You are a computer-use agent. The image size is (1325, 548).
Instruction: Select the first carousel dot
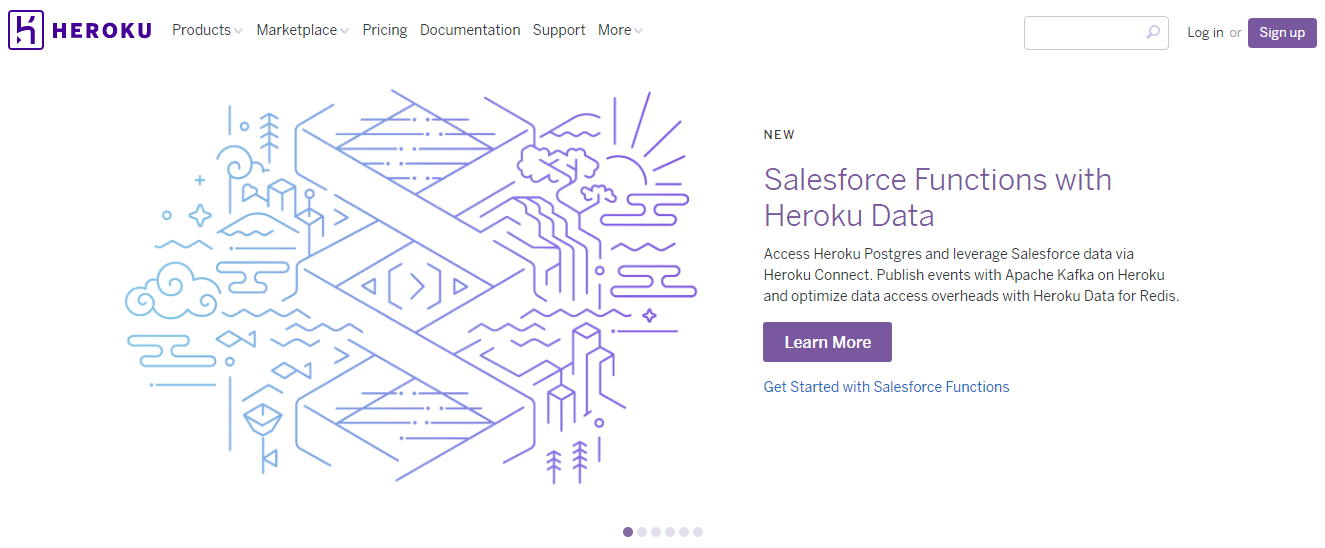tap(628, 532)
